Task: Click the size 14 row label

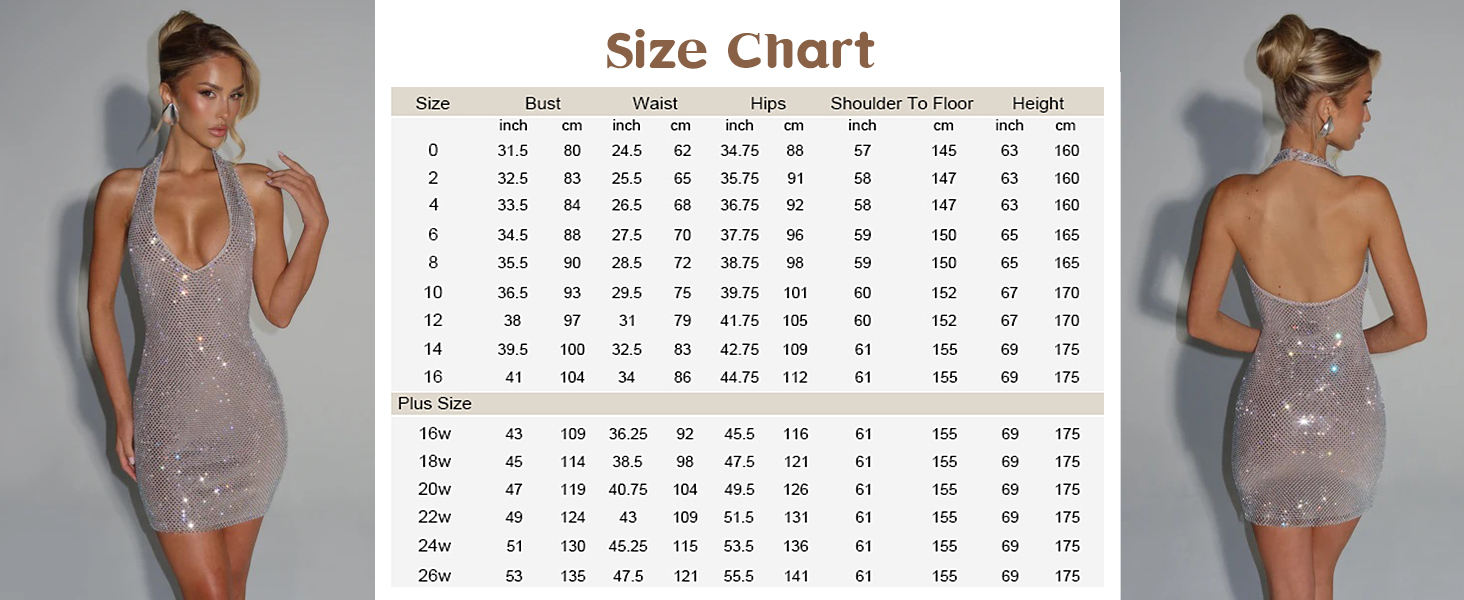Action: click(433, 349)
